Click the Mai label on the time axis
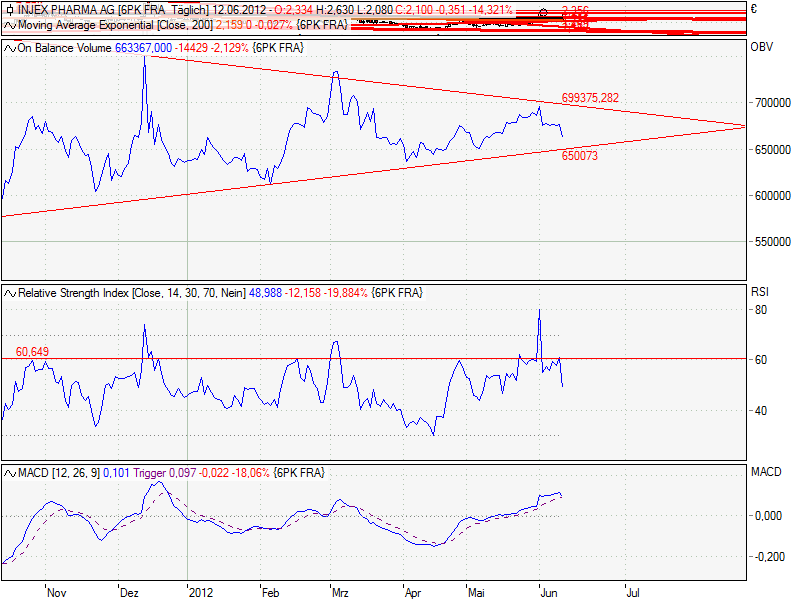The height and width of the screenshot is (600, 800). pos(476,593)
